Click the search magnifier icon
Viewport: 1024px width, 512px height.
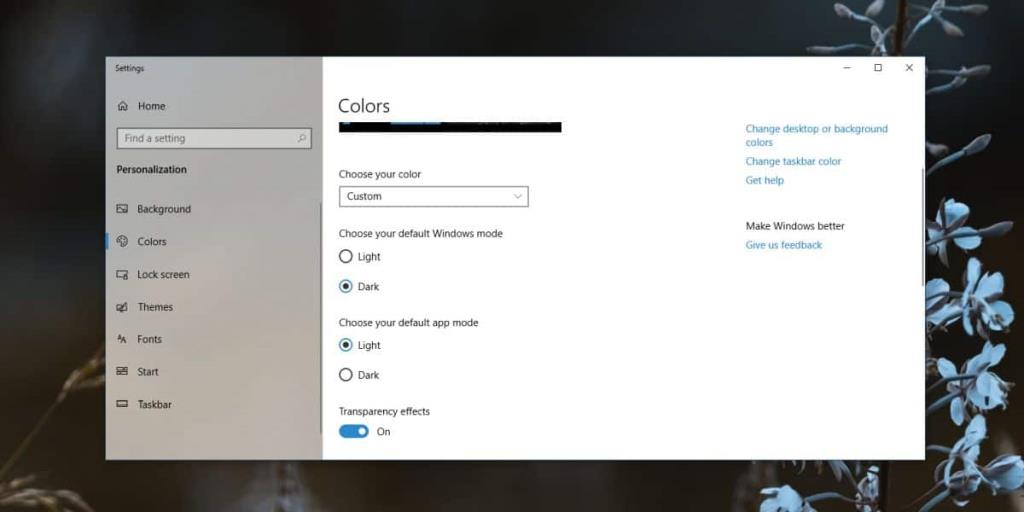pyautogui.click(x=302, y=138)
